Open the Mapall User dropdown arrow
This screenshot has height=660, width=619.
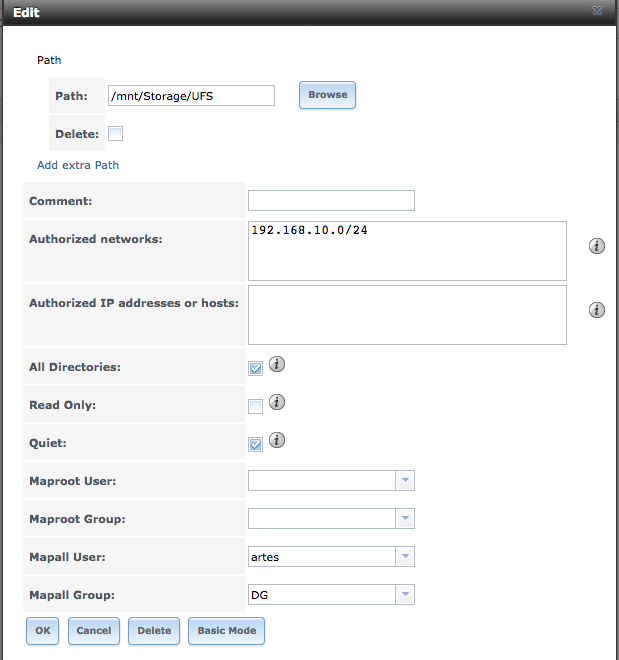click(x=405, y=556)
